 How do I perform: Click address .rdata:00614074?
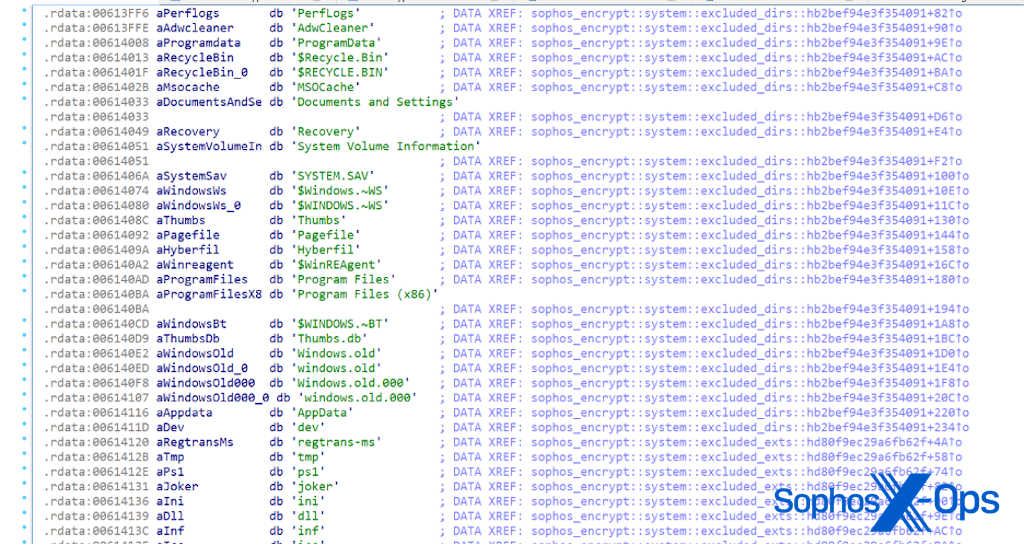tap(96, 191)
